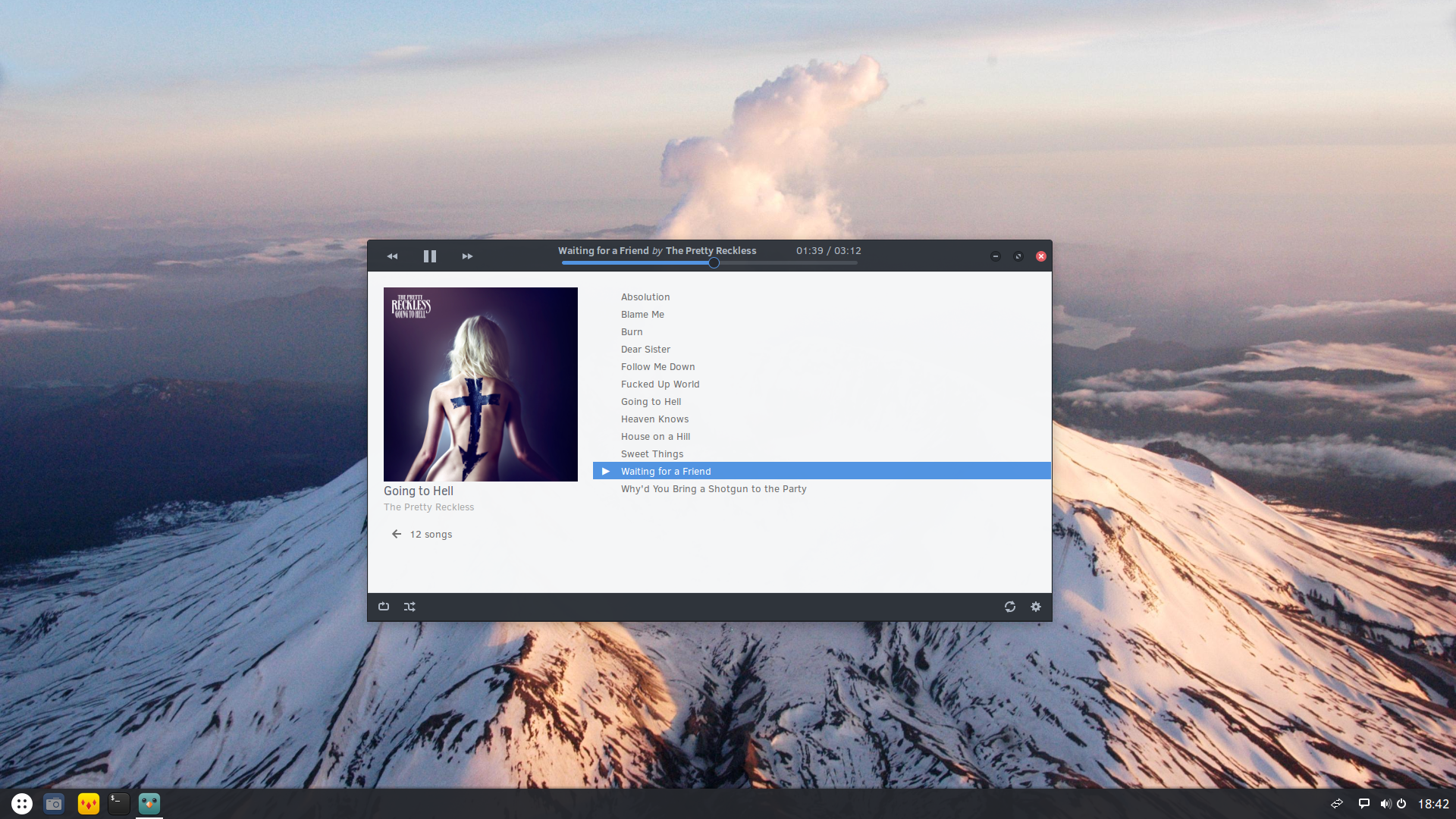Open the volume control in the tray

1385,804
